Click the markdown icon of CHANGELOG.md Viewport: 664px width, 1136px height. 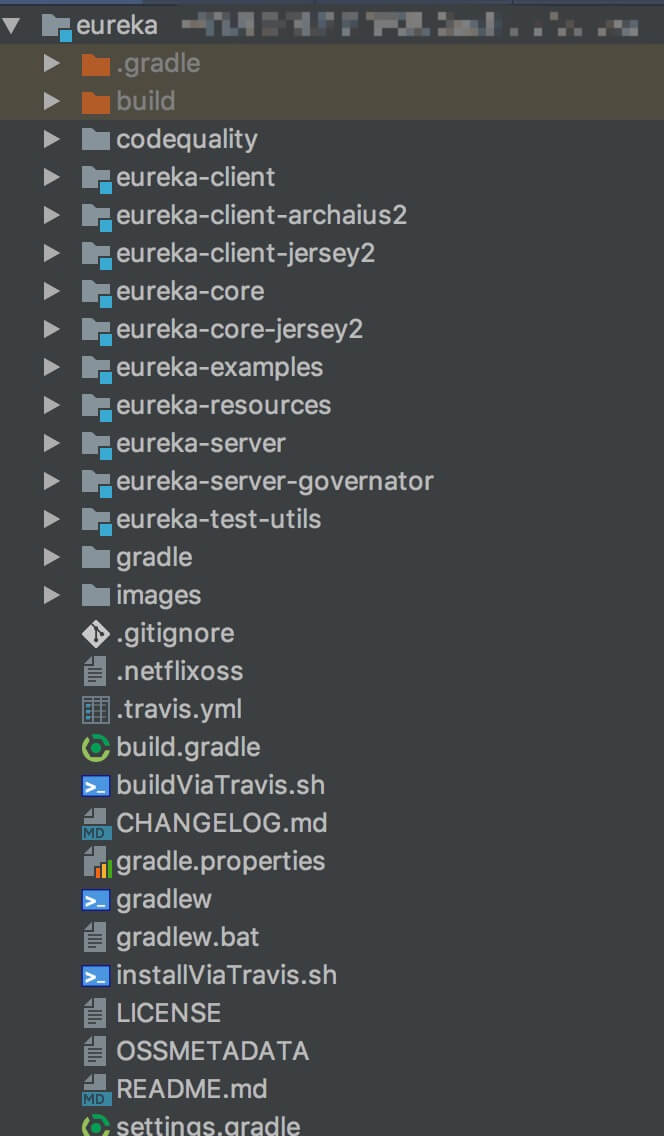click(95, 824)
